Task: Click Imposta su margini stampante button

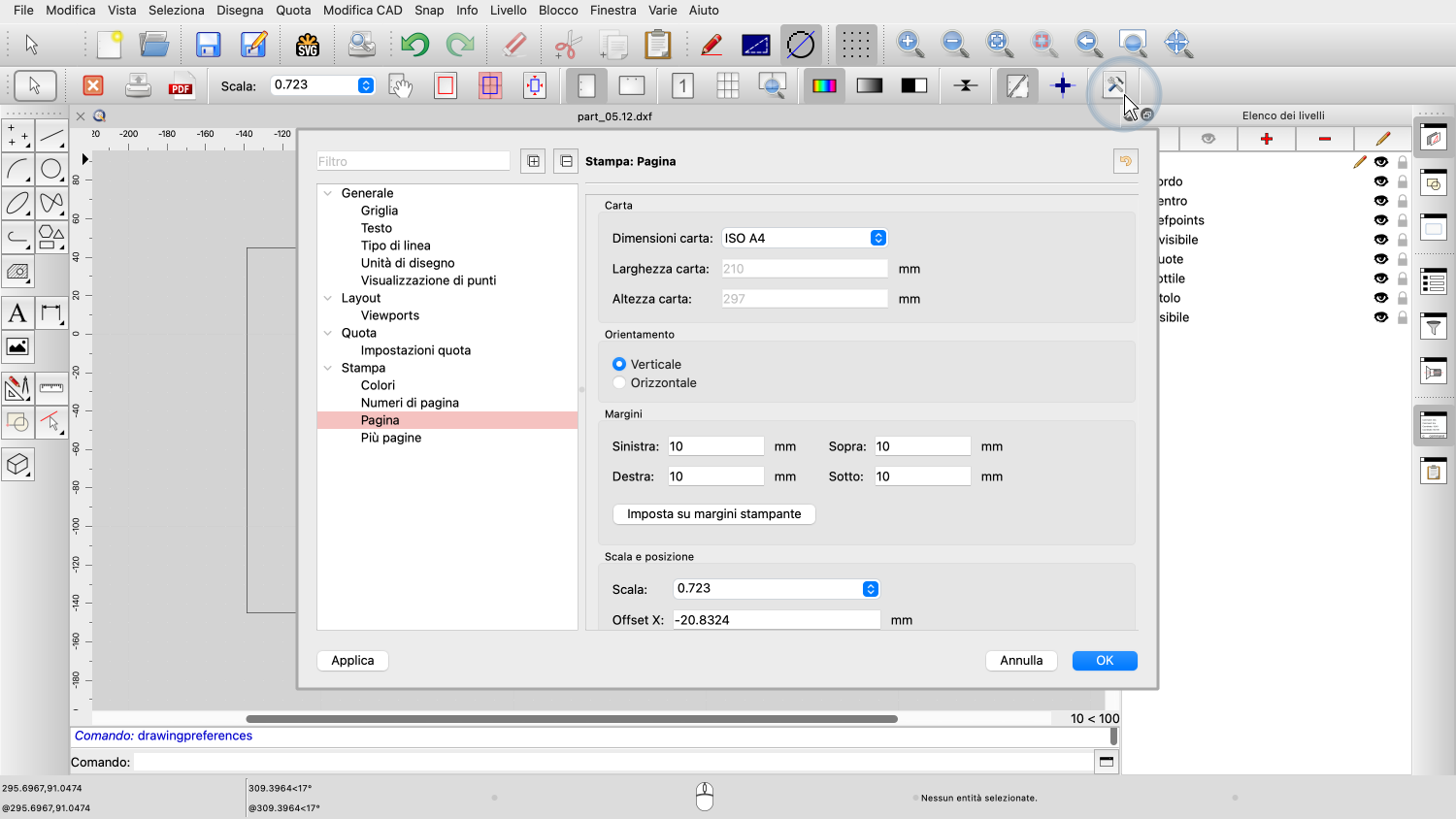Action: [x=713, y=514]
